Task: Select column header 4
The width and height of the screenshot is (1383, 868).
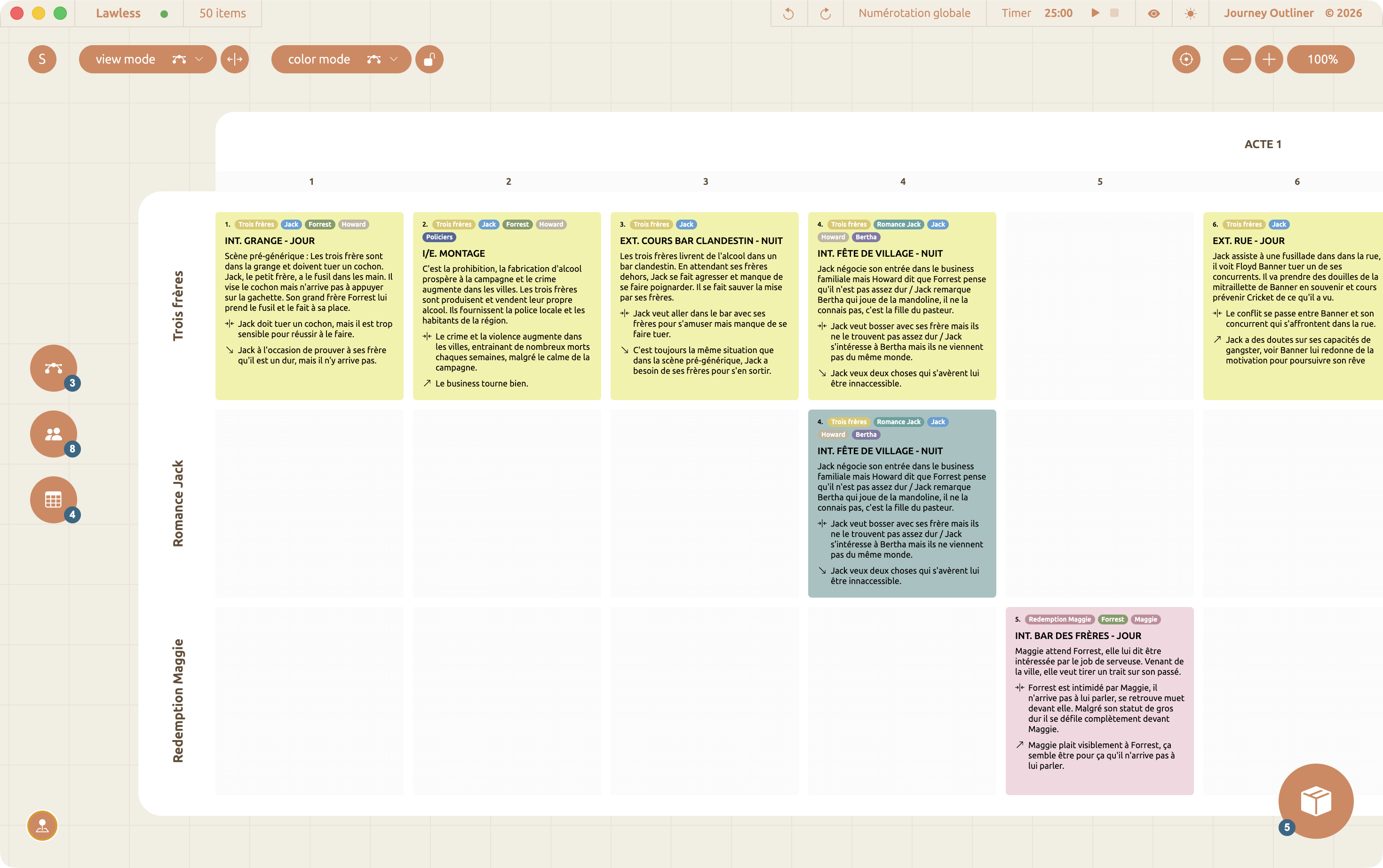Action: (903, 181)
